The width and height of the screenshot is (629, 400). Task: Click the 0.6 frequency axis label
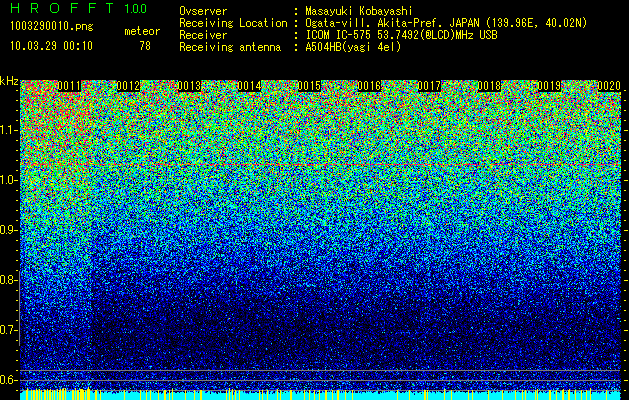pos(7,380)
